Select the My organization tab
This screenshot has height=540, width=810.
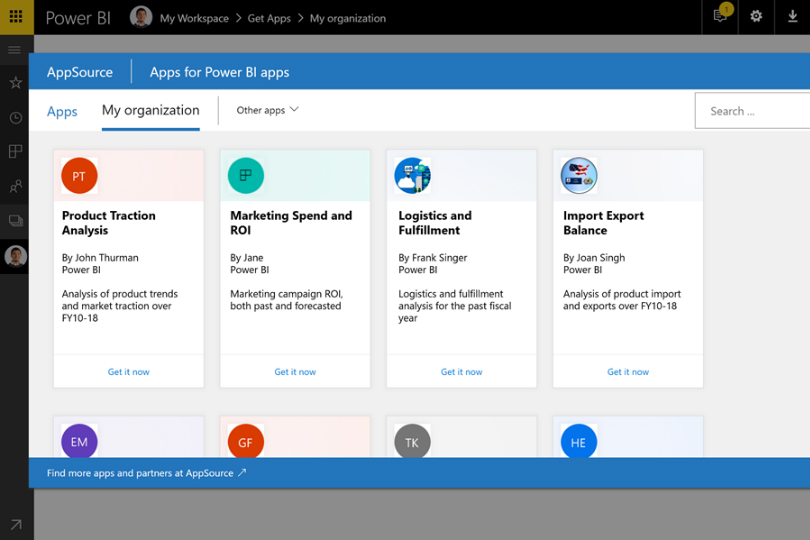(150, 111)
